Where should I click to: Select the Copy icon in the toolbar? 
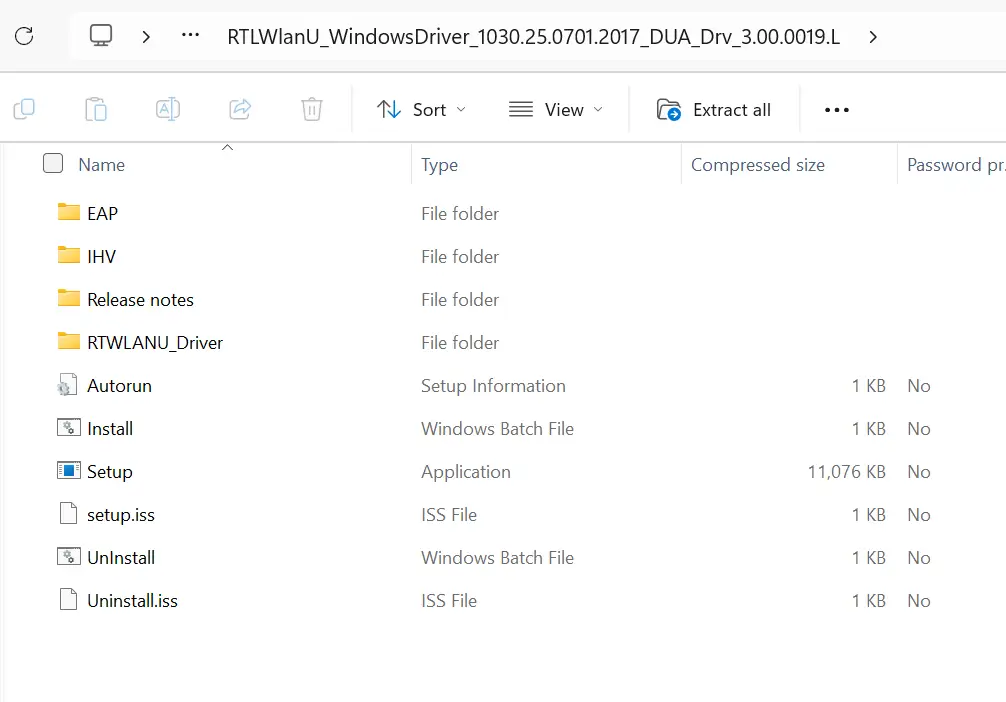point(23,110)
